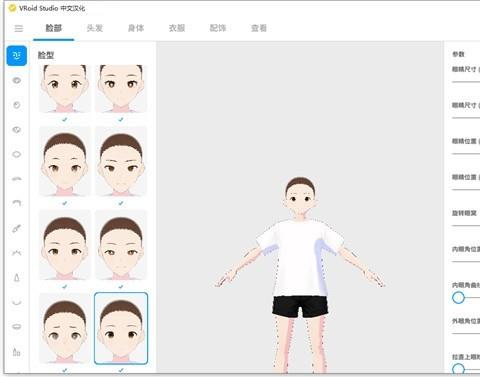Choose the selected face preset with the blue outline
Image resolution: width=480 pixels, height=377 pixels.
[x=121, y=328]
